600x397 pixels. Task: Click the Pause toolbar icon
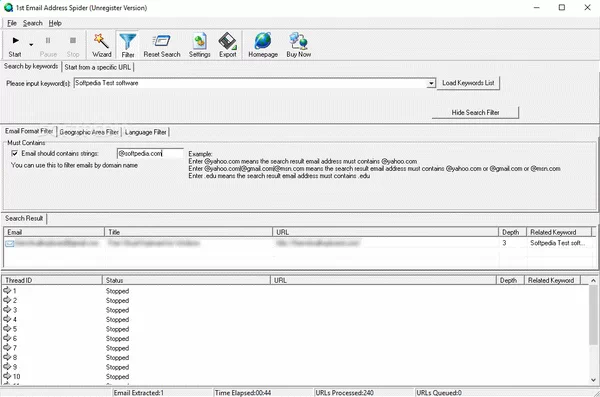pos(48,45)
